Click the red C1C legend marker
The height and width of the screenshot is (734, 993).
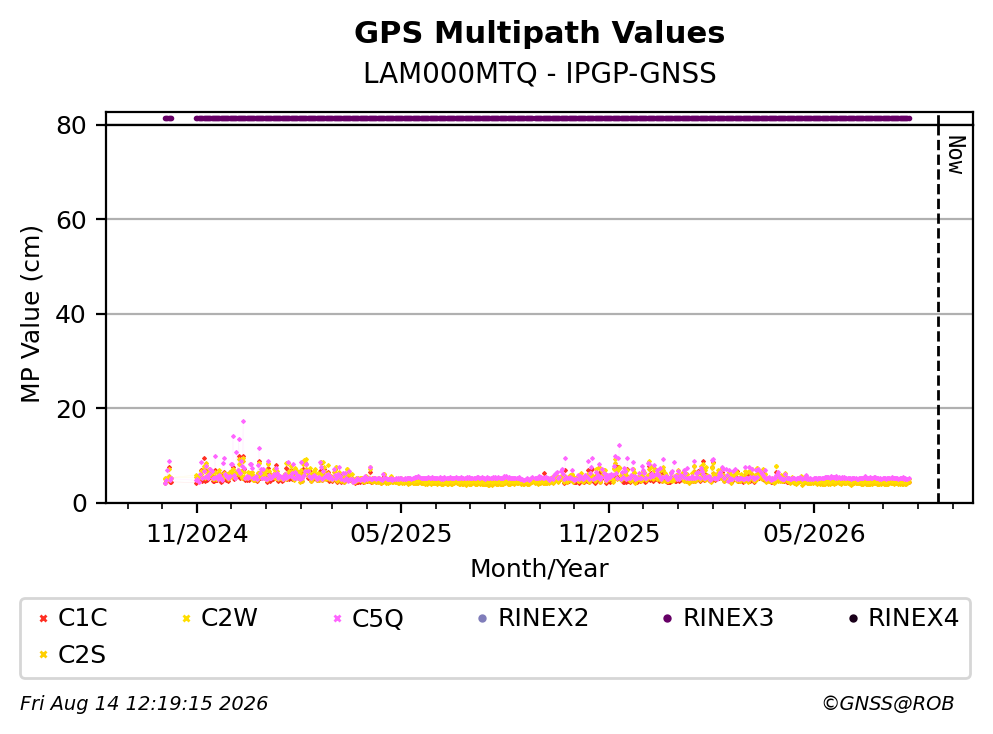click(x=43, y=618)
